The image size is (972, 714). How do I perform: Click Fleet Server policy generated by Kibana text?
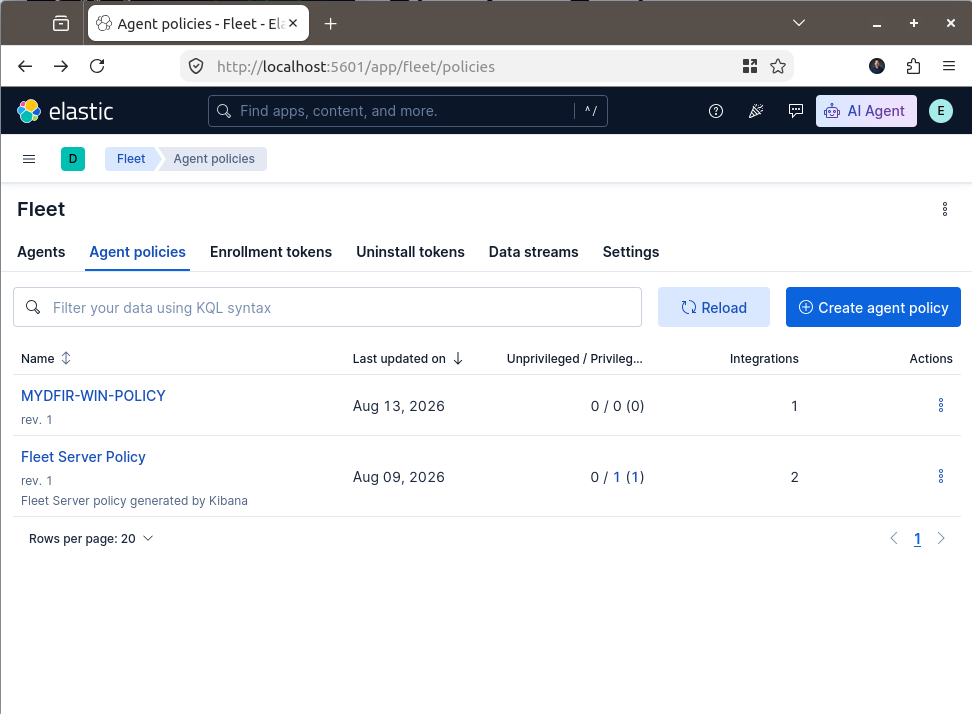(x=134, y=501)
